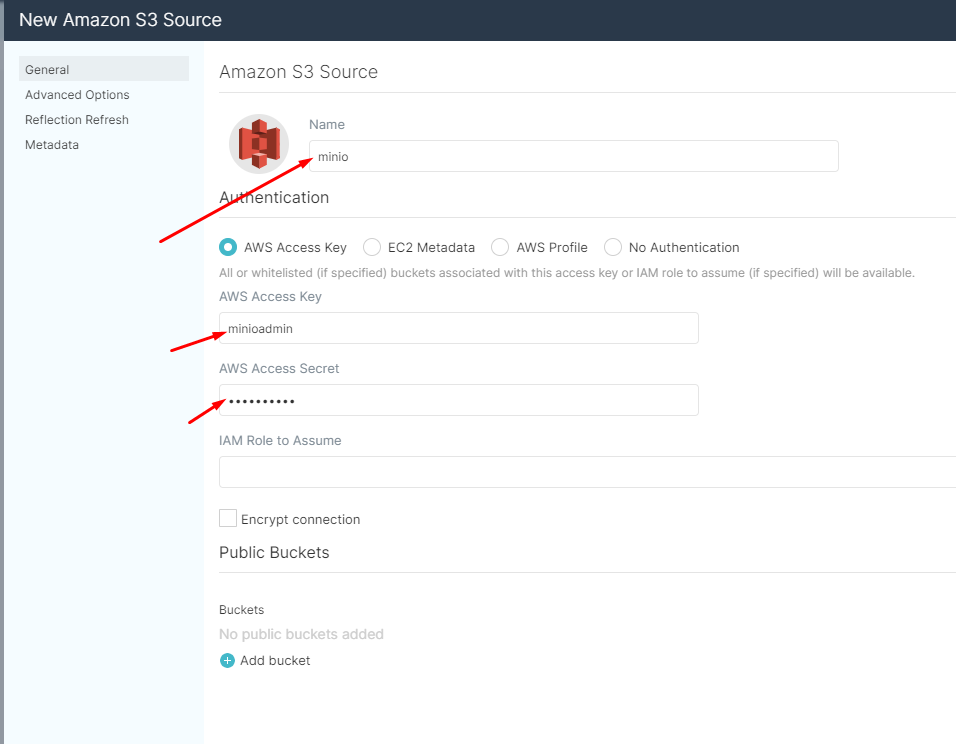Select the No Authentication radio option
Viewport: 956px width, 744px height.
[613, 247]
